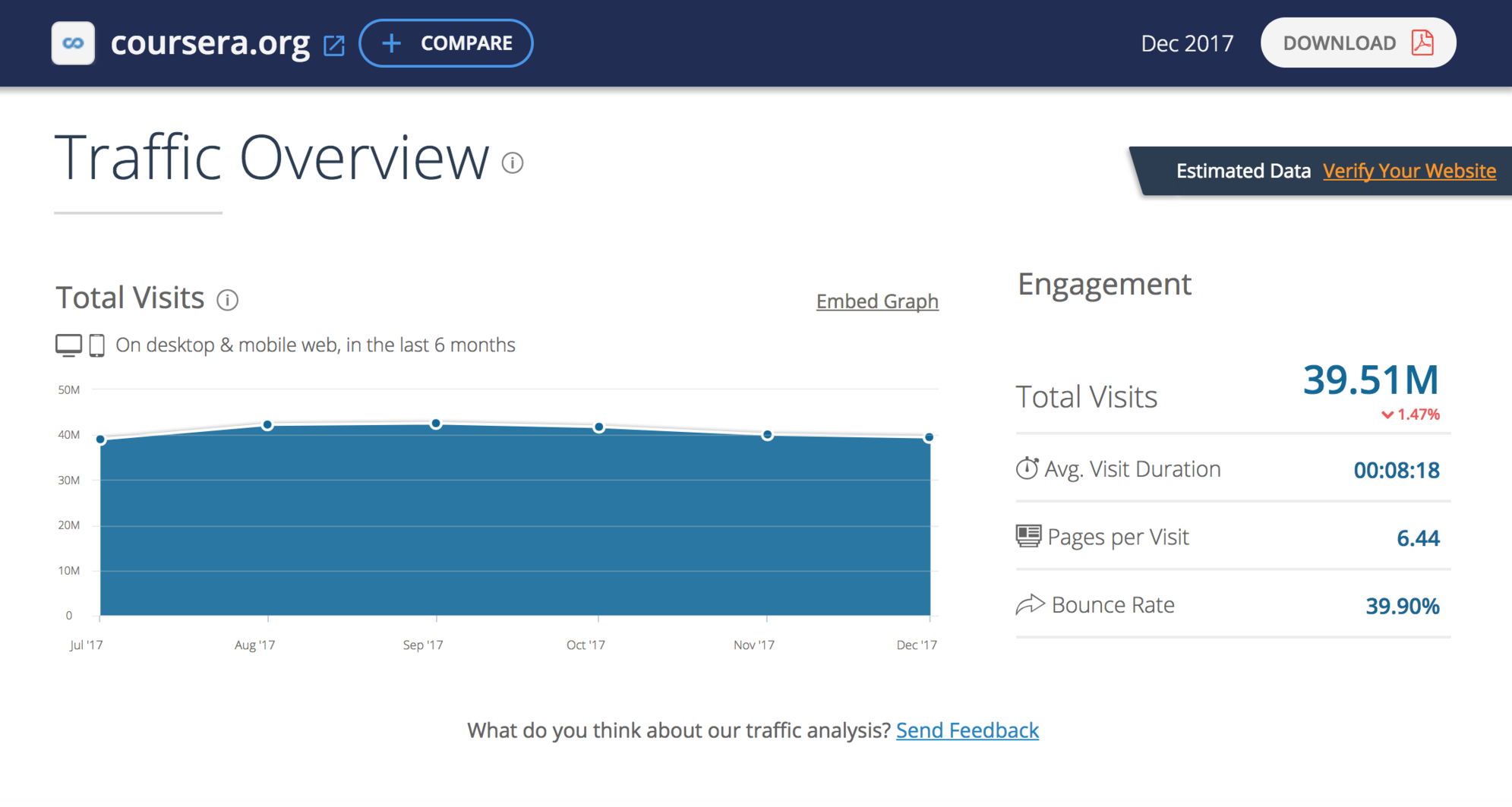Click the Nov '17 x-axis label
This screenshot has width=1512, height=807.
tap(754, 645)
